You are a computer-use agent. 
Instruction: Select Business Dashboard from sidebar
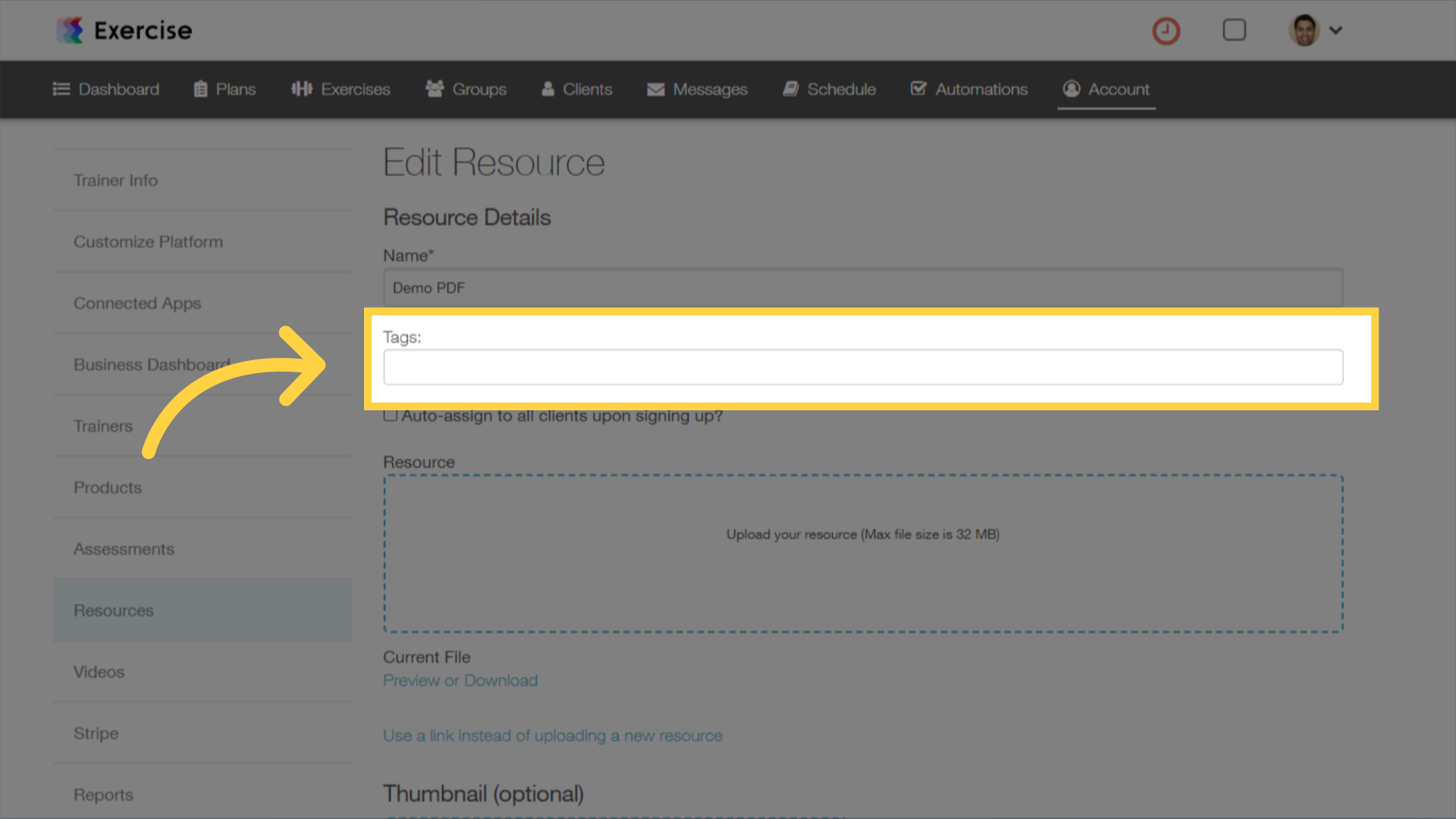[151, 364]
